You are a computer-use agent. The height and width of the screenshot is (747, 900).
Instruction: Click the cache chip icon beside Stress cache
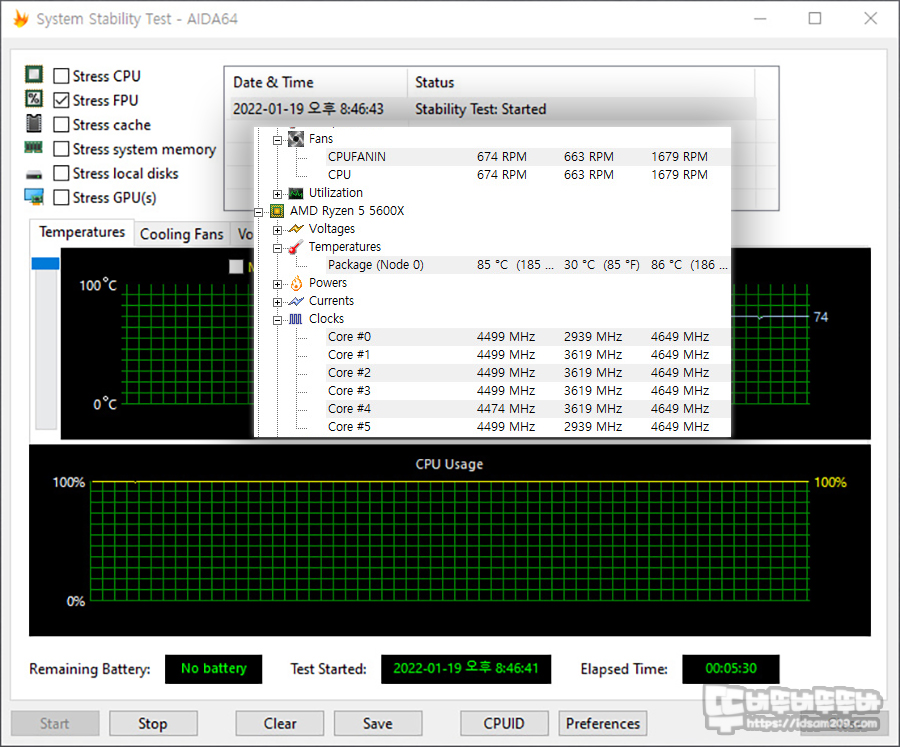pos(34,123)
